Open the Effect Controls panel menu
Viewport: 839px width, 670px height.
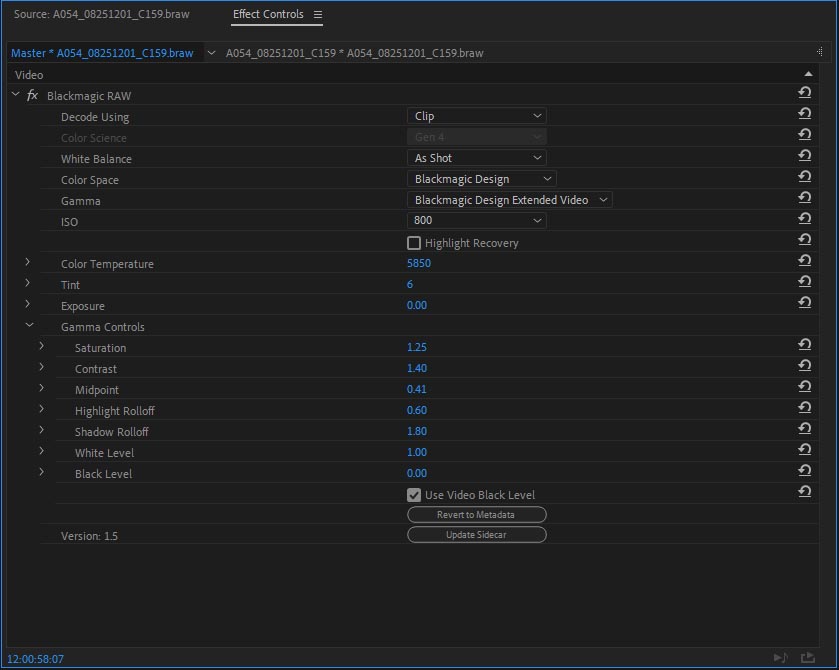pyautogui.click(x=318, y=14)
